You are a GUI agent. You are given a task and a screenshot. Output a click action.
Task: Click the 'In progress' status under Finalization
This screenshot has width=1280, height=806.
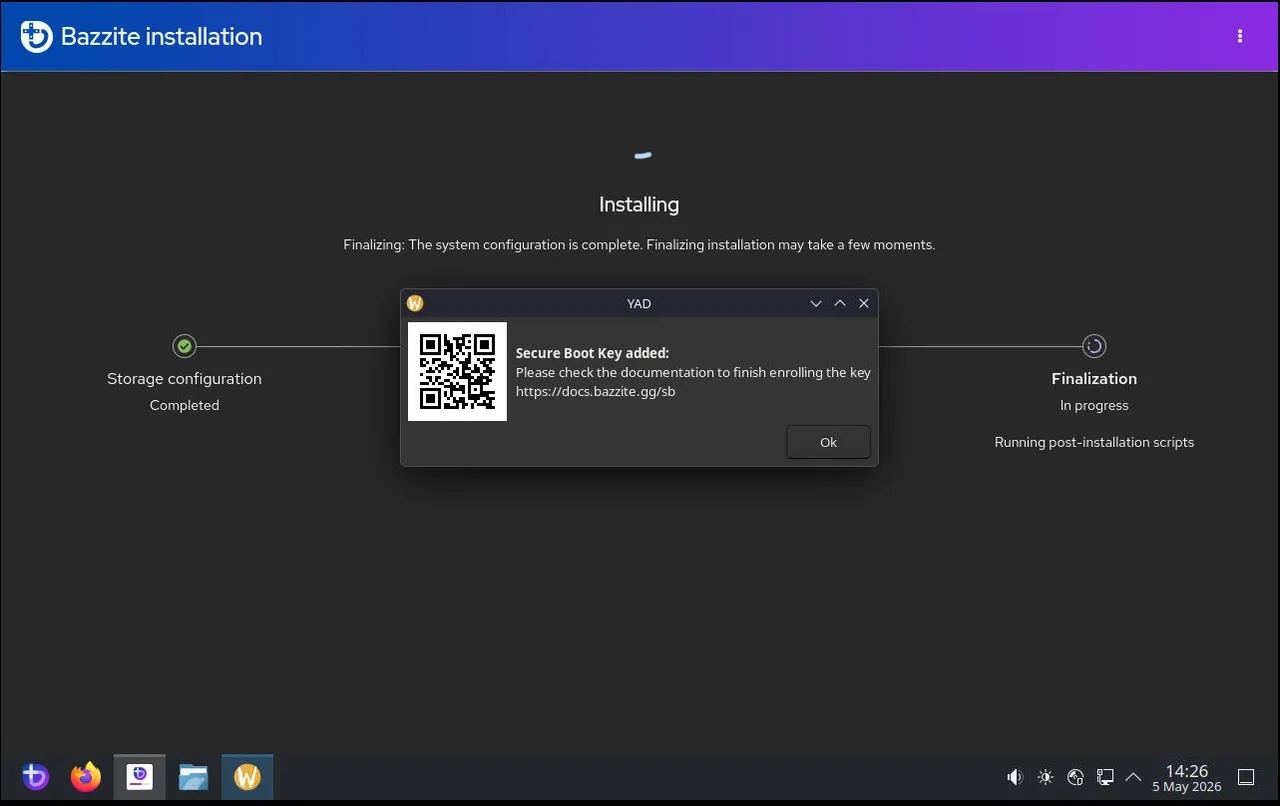(x=1094, y=405)
